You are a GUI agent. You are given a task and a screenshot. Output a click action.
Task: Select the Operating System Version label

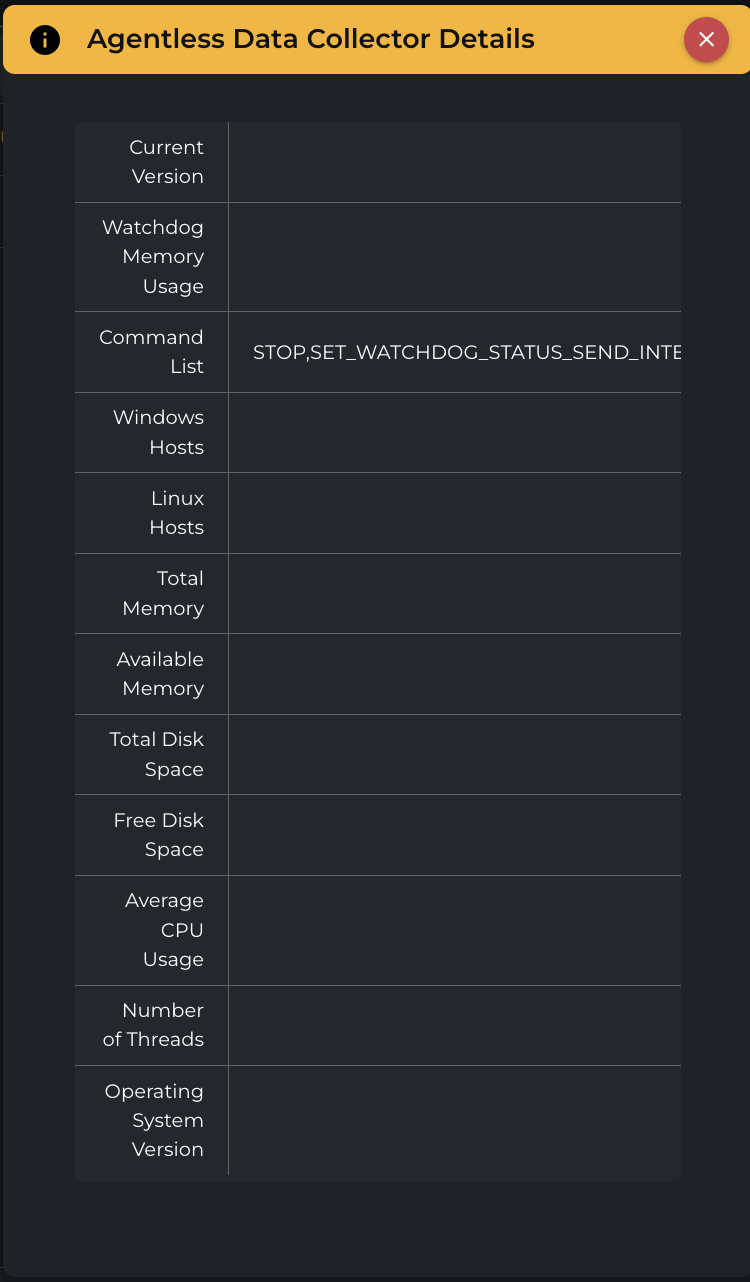(x=154, y=1120)
